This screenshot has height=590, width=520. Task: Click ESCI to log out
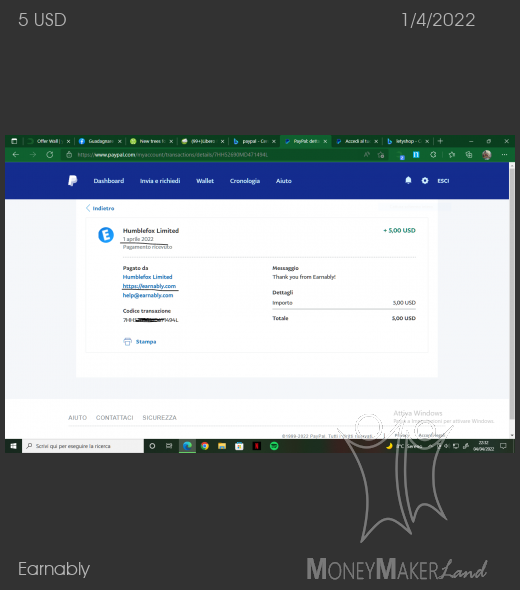click(443, 181)
